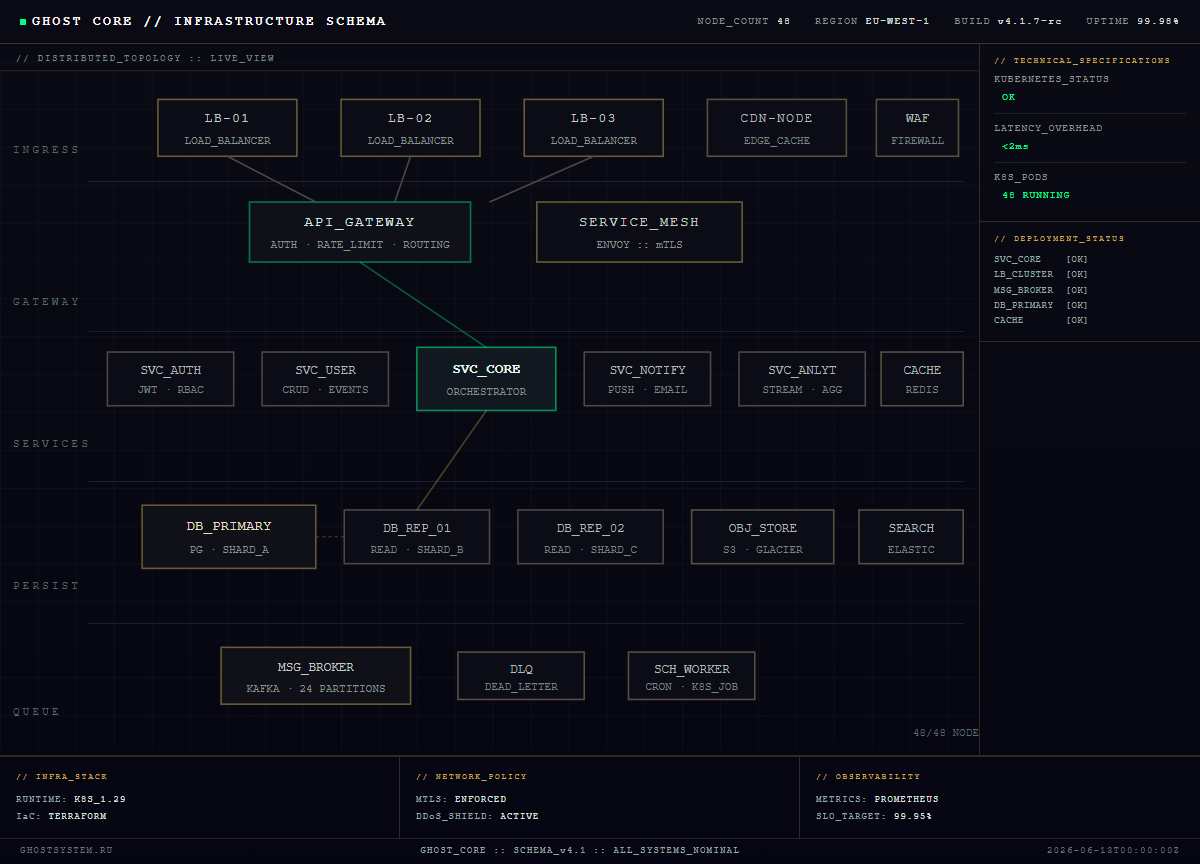The image size is (1200, 864).
Task: Select the DLQ dead letter node
Action: pos(521,676)
